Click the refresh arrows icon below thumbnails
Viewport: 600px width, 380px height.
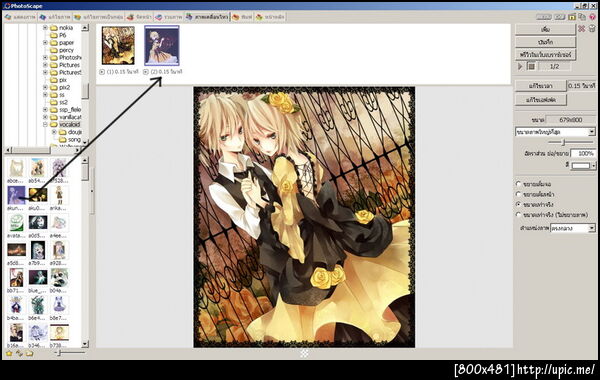coord(19,353)
